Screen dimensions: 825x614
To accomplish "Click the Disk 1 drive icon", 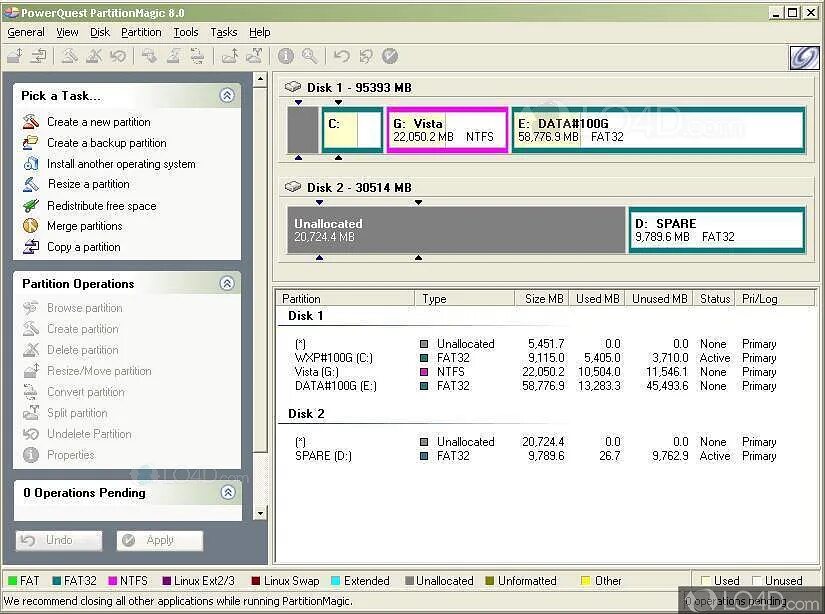I will (x=293, y=87).
